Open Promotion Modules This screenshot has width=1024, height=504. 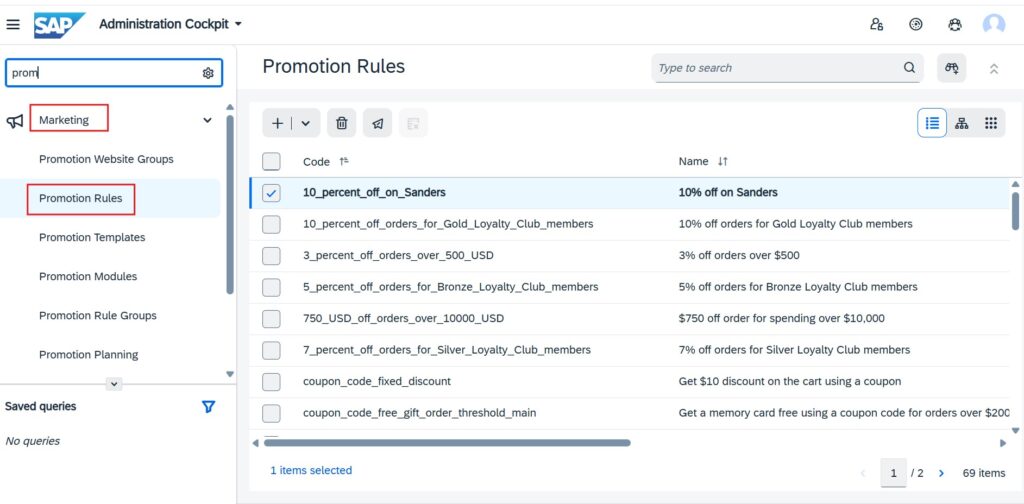click(88, 277)
